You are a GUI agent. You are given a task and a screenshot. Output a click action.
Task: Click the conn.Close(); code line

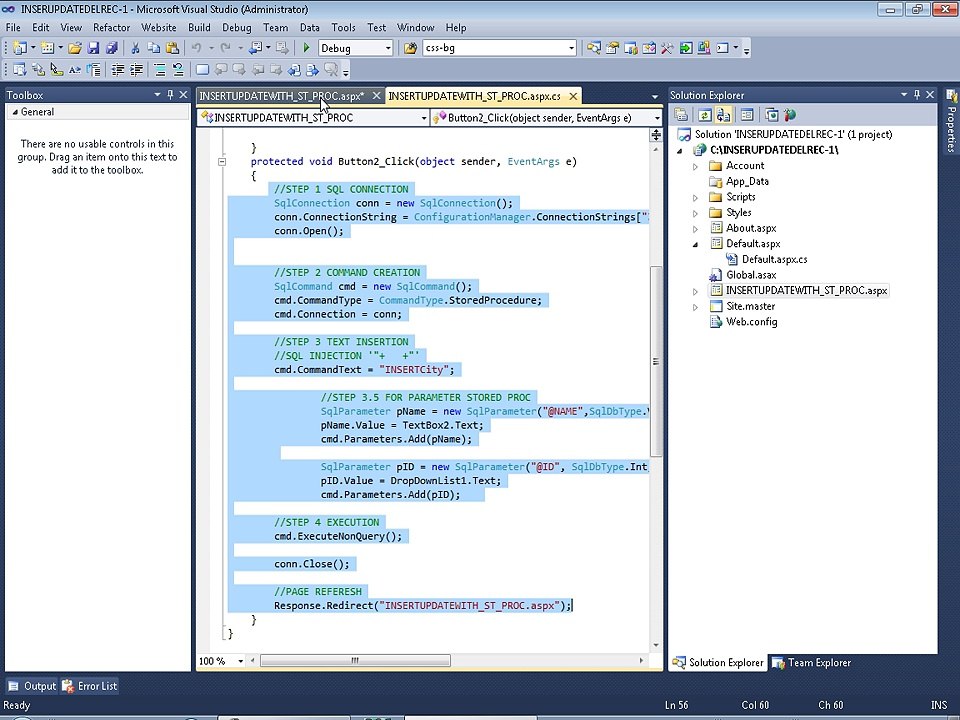coord(312,564)
